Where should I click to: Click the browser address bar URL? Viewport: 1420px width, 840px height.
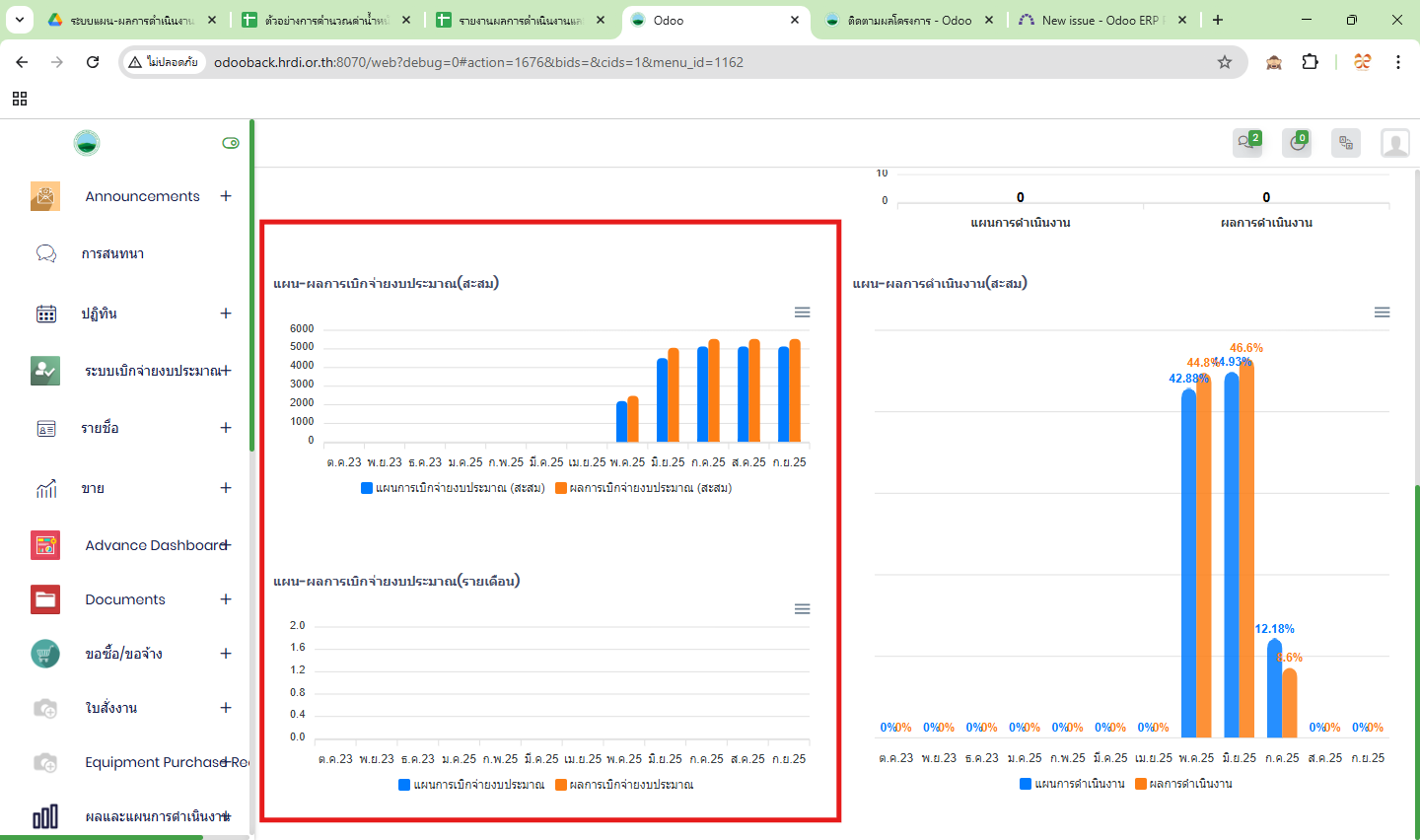478,62
